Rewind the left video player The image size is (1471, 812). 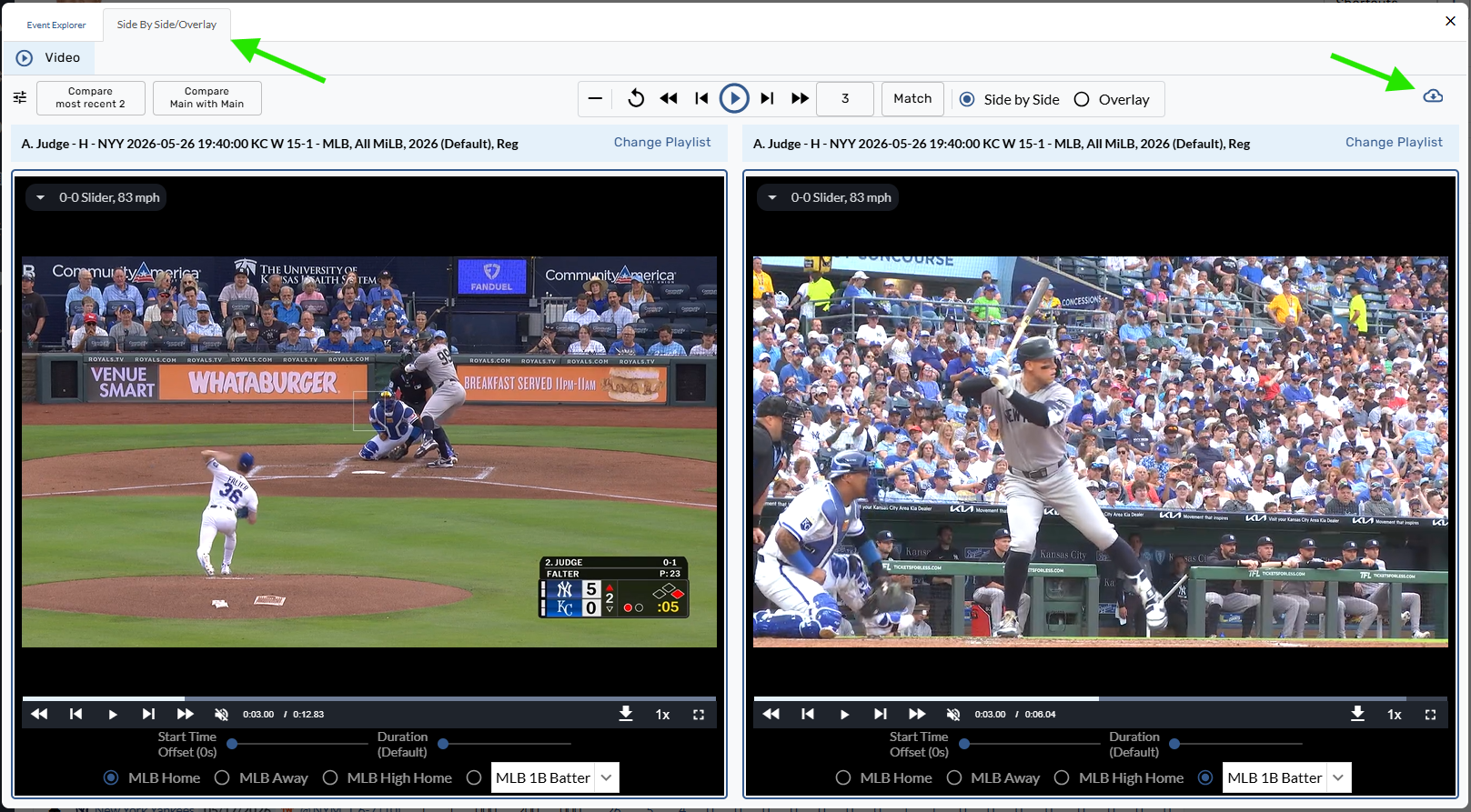[x=39, y=714]
